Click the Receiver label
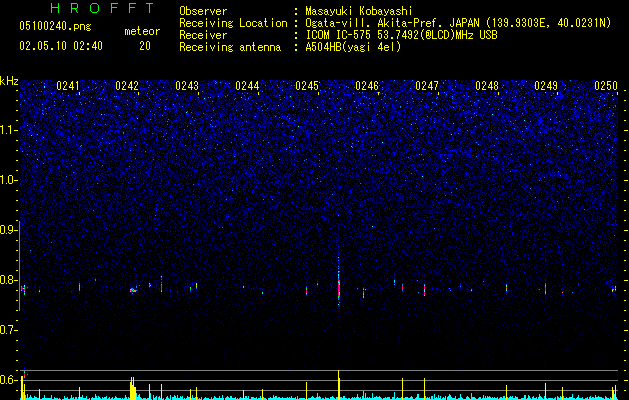This screenshot has height=400, width=629. click(203, 35)
